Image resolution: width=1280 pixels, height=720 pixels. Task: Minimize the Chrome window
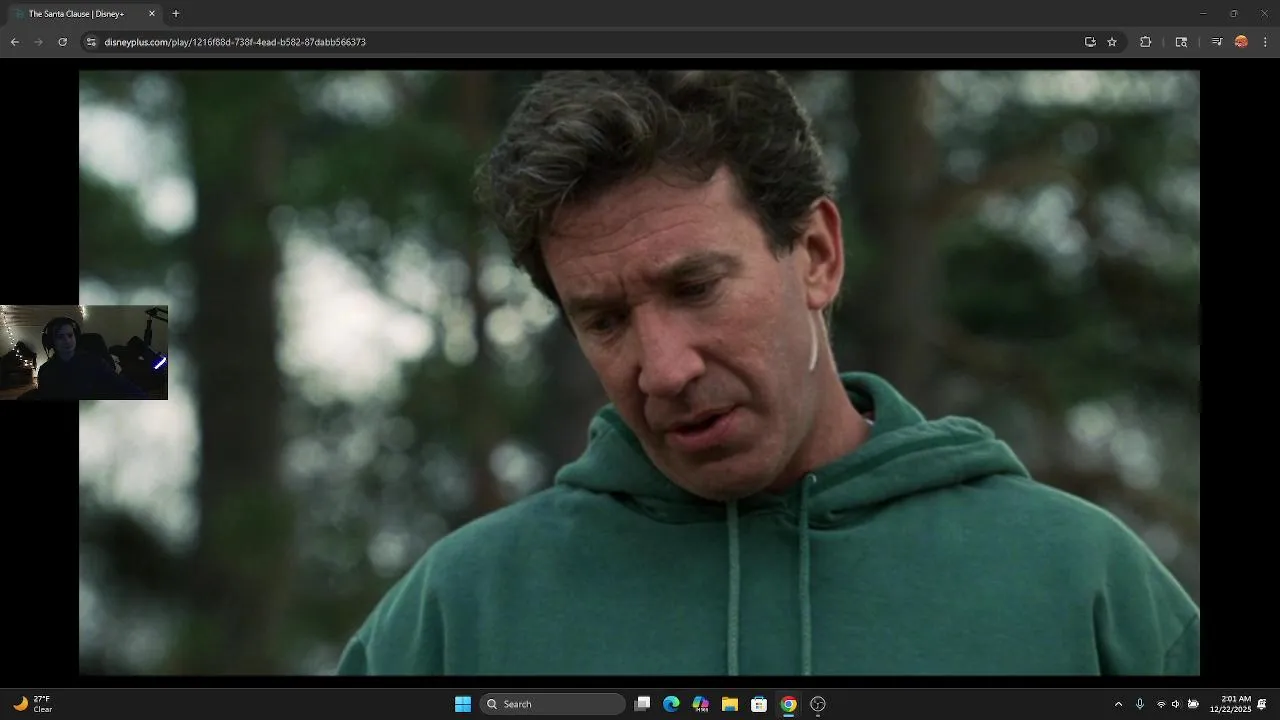[1203, 14]
